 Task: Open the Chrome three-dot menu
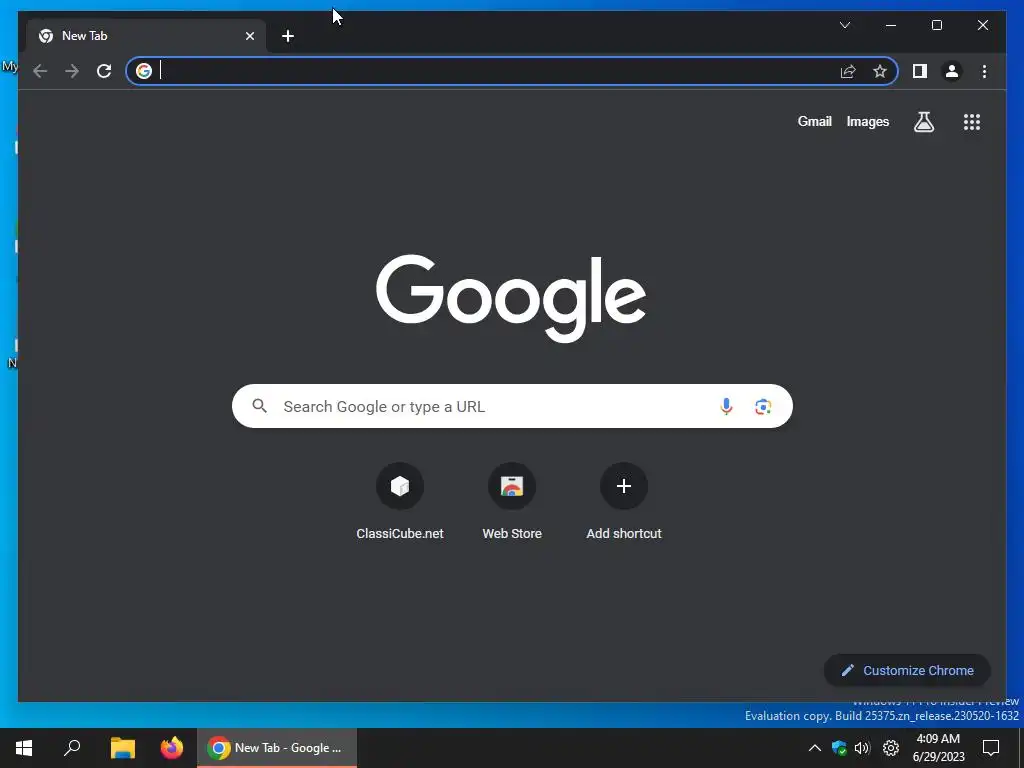[x=984, y=71]
